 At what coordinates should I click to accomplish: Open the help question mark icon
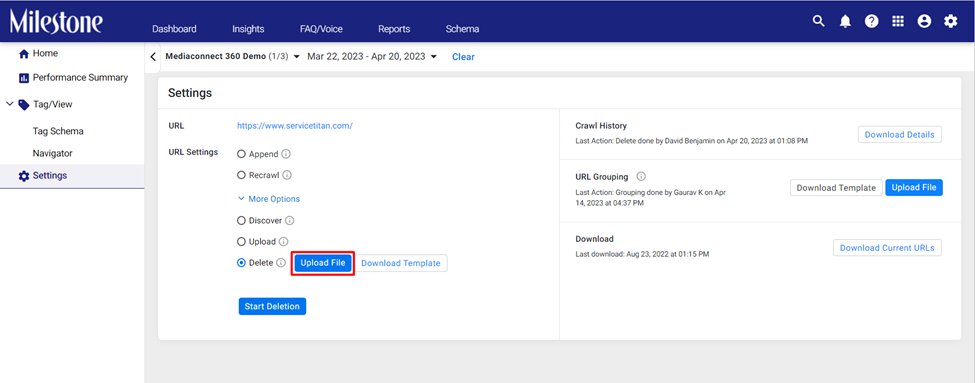tap(872, 21)
